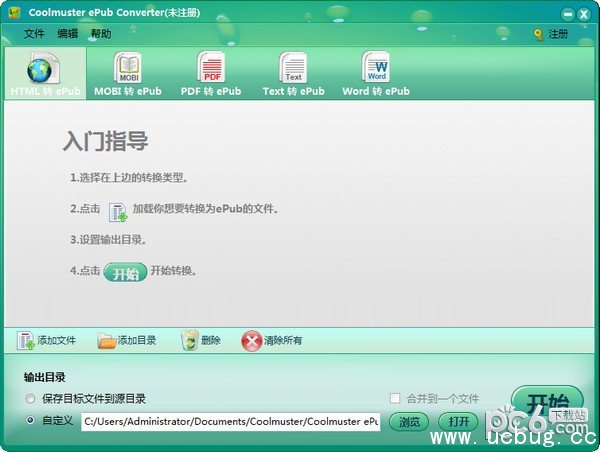Click the 浏览 browse button

click(x=408, y=421)
